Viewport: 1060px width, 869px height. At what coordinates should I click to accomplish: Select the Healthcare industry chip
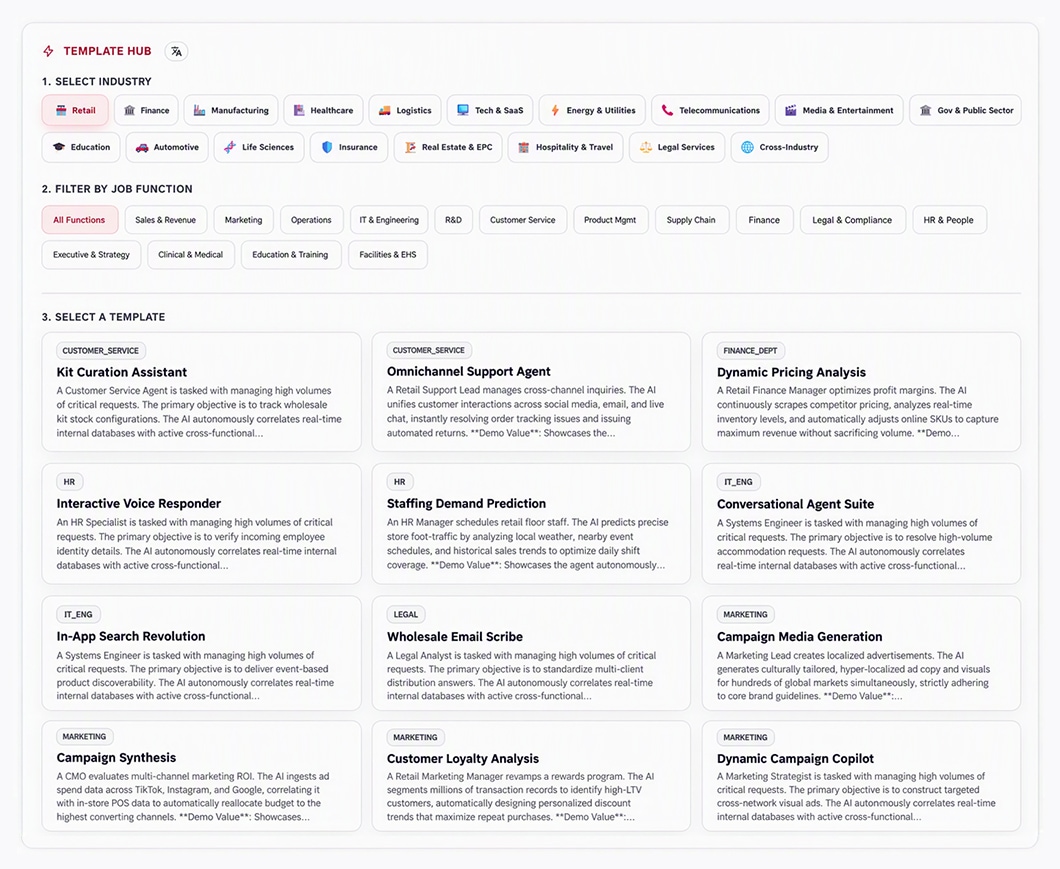coord(323,110)
